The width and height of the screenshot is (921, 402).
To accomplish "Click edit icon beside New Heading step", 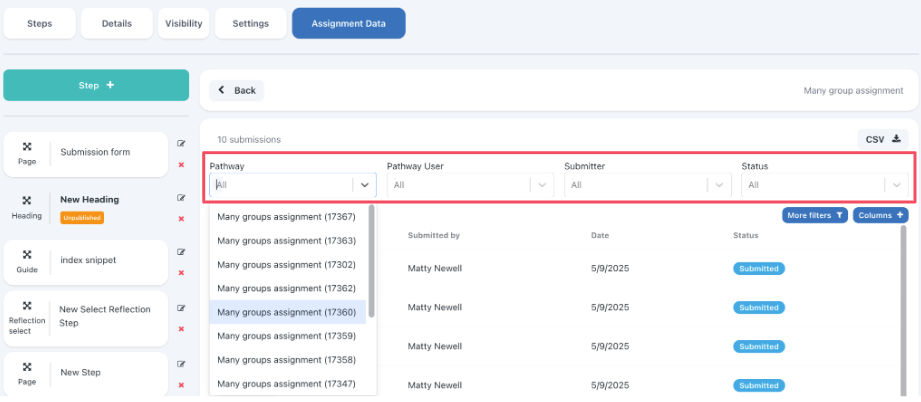I will [x=181, y=198].
